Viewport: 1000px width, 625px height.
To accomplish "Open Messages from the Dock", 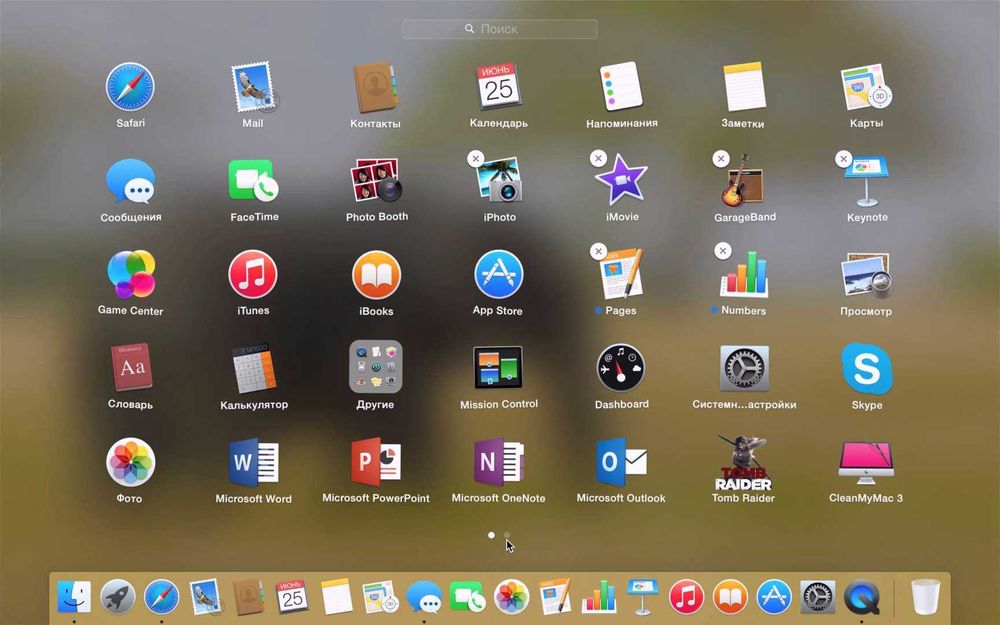I will coord(424,598).
